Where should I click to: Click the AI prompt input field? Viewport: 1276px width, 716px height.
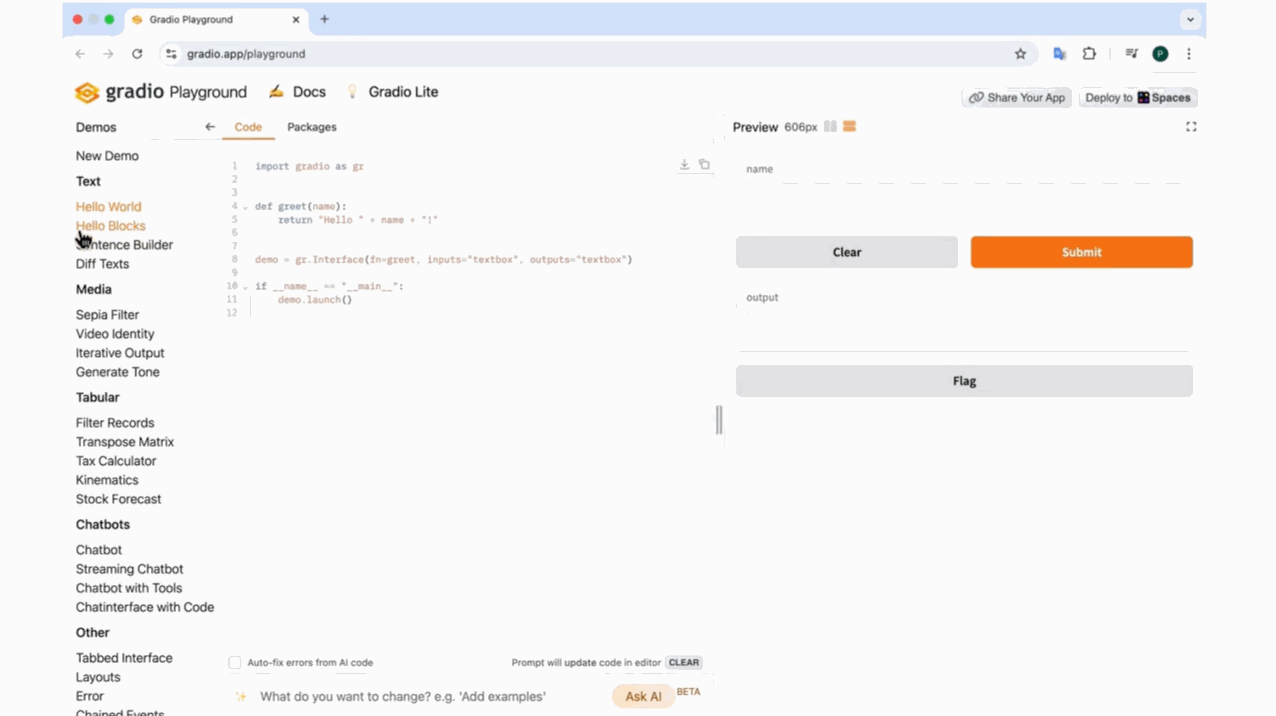[430, 696]
